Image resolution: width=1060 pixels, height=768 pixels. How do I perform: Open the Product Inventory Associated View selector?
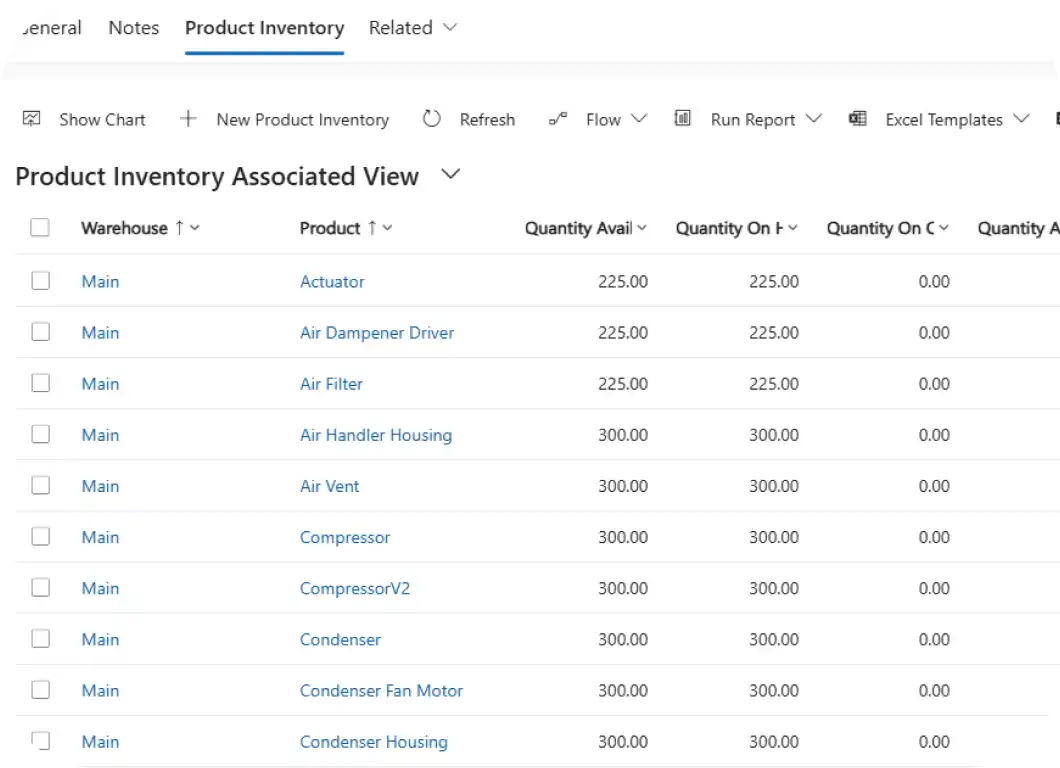point(450,174)
